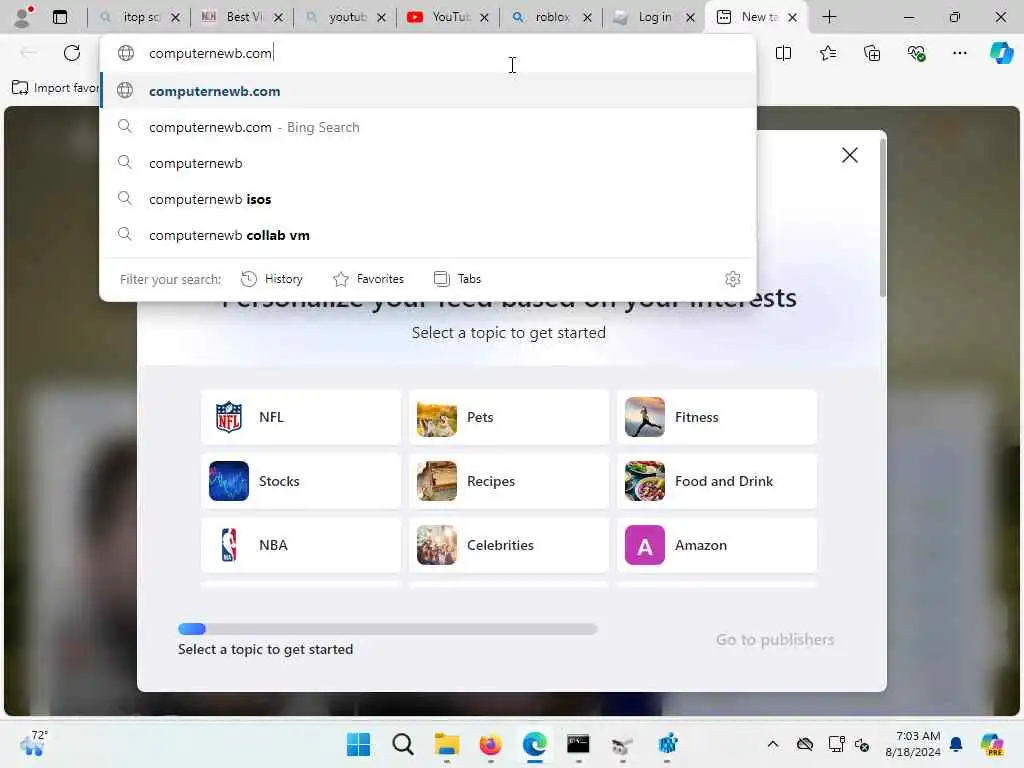Select the NFL topic card

click(301, 417)
